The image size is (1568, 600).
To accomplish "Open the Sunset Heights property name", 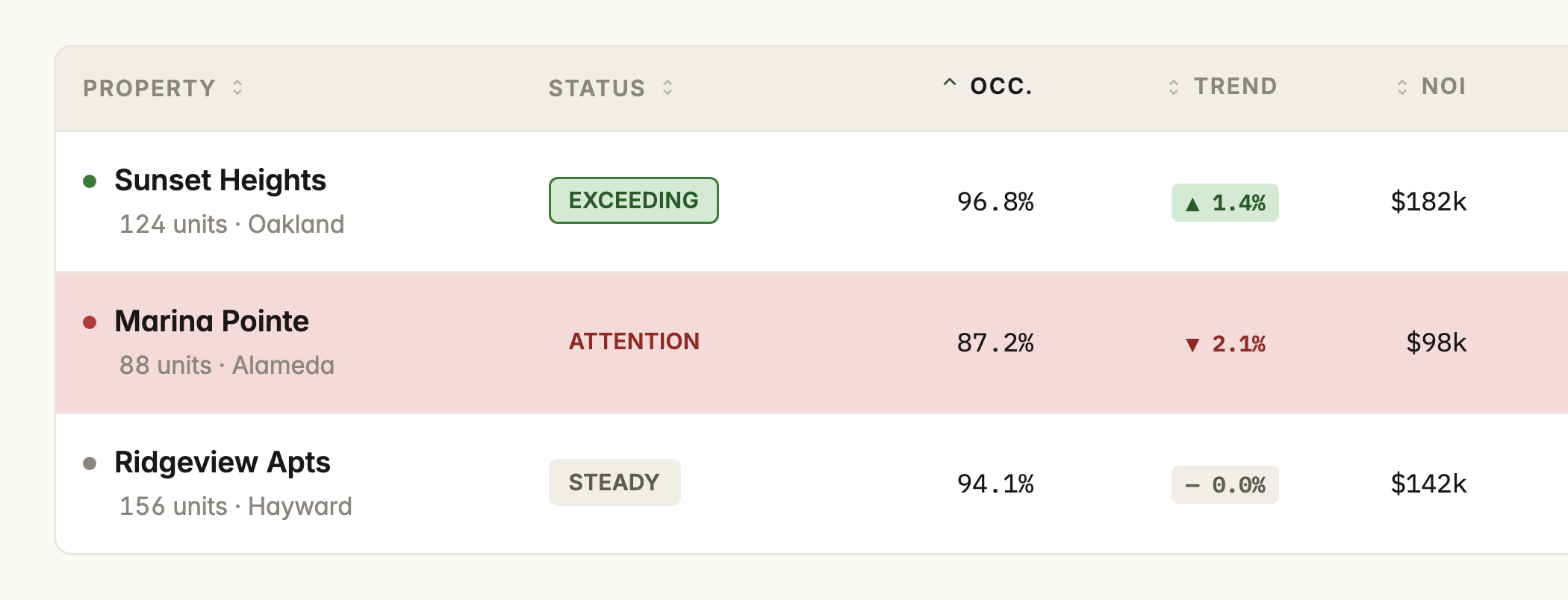I will 220,181.
